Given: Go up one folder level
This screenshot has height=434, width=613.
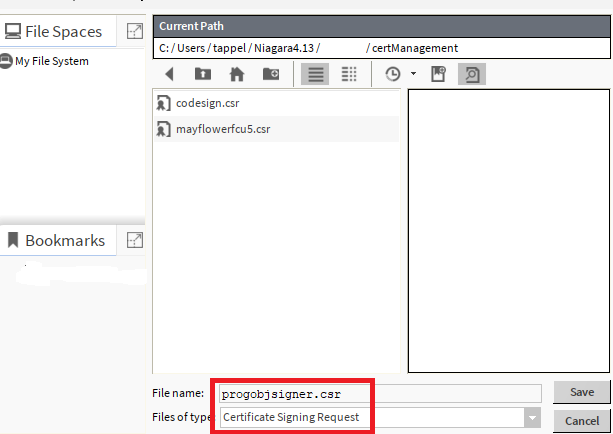Looking at the screenshot, I should 203,74.
